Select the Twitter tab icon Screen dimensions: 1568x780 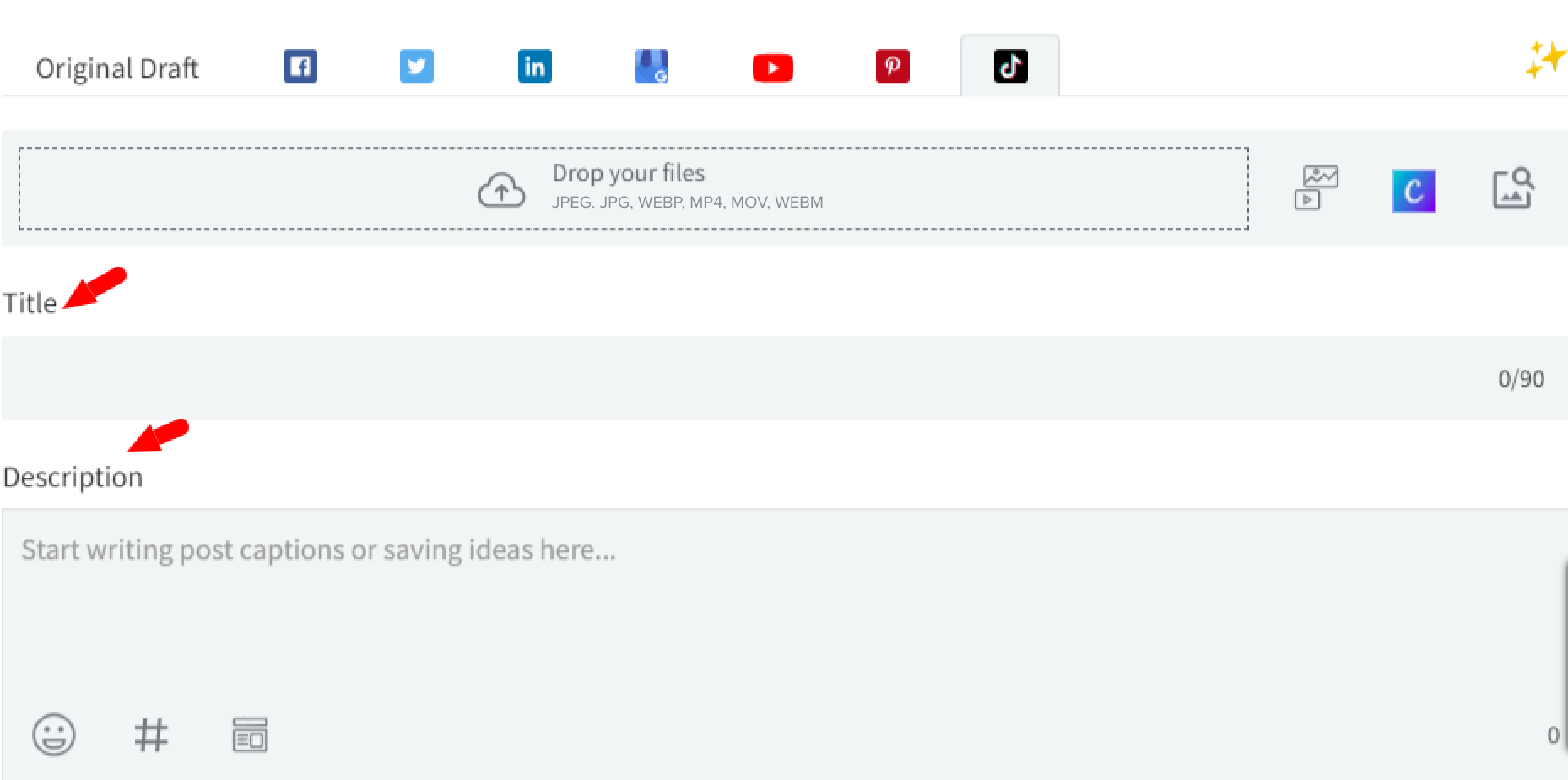click(x=417, y=67)
